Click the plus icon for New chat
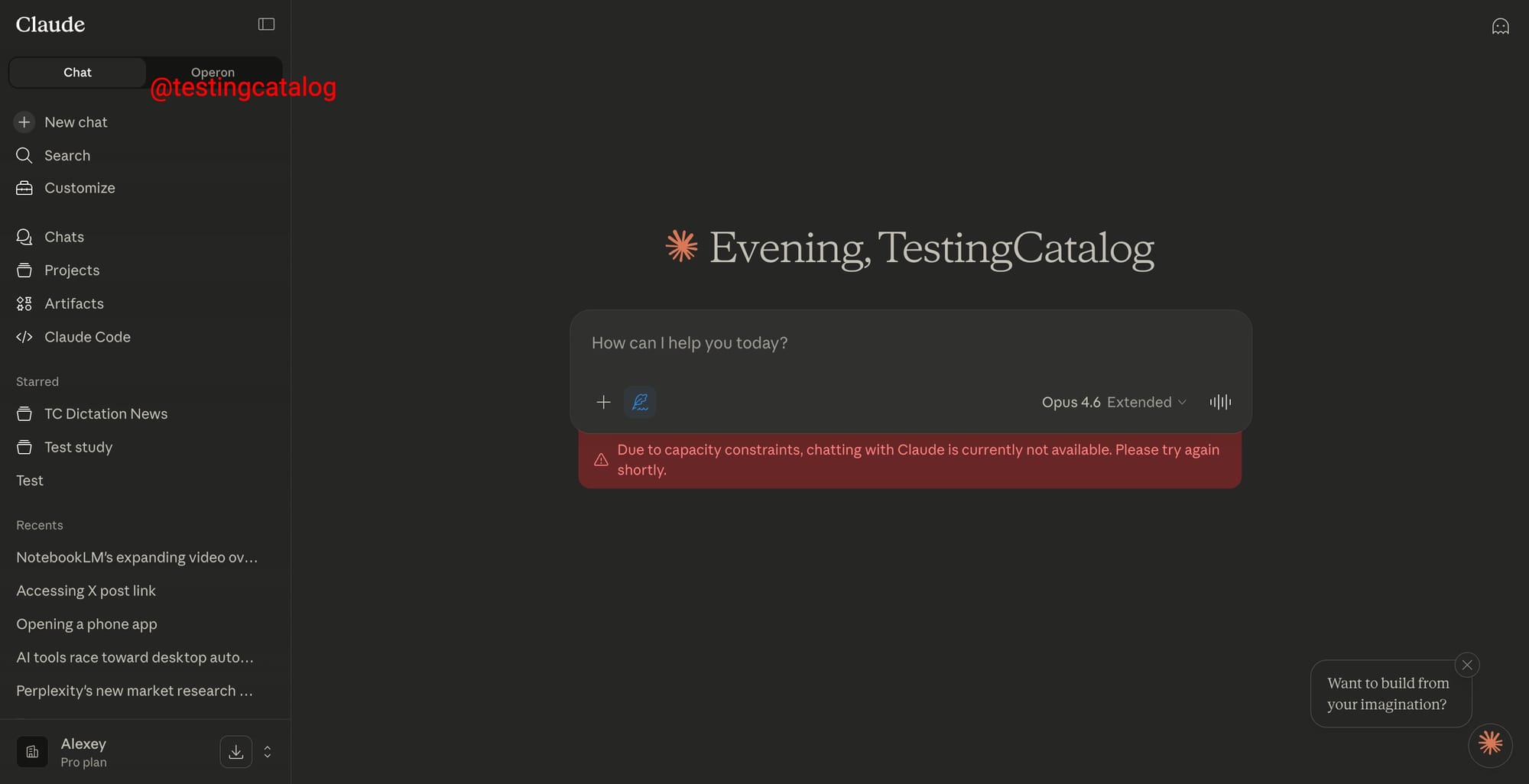1529x784 pixels. 24,122
